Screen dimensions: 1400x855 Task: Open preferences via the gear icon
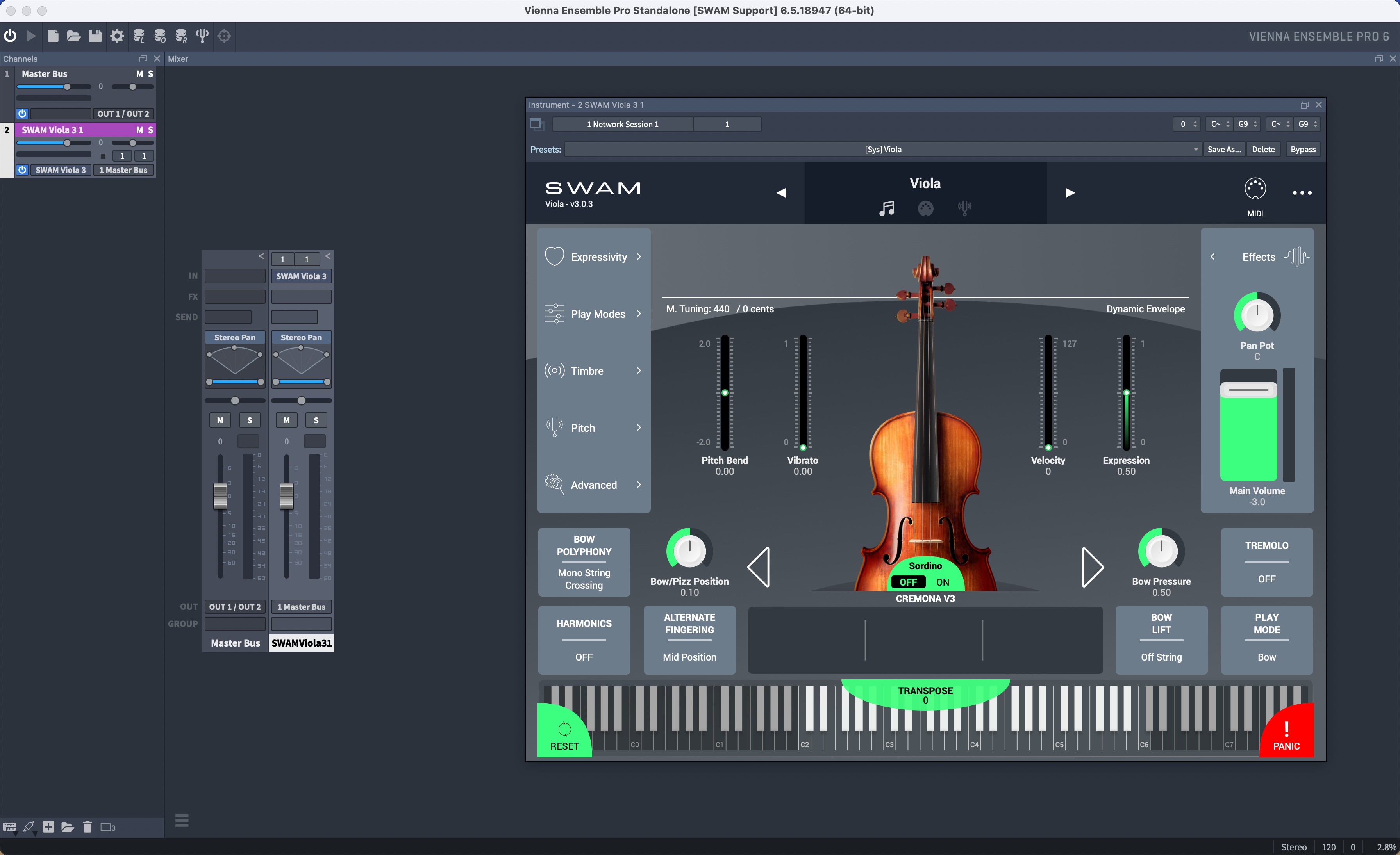point(117,36)
